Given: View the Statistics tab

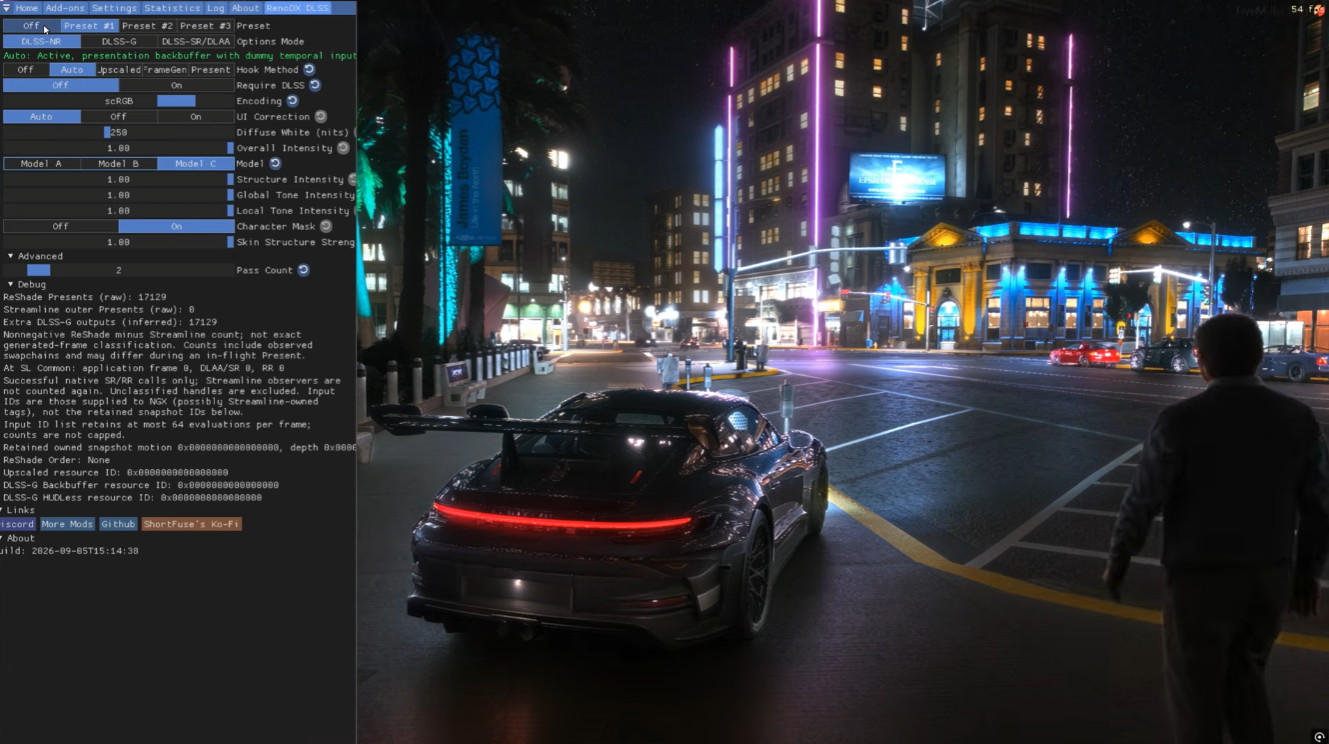Looking at the screenshot, I should click(x=172, y=8).
